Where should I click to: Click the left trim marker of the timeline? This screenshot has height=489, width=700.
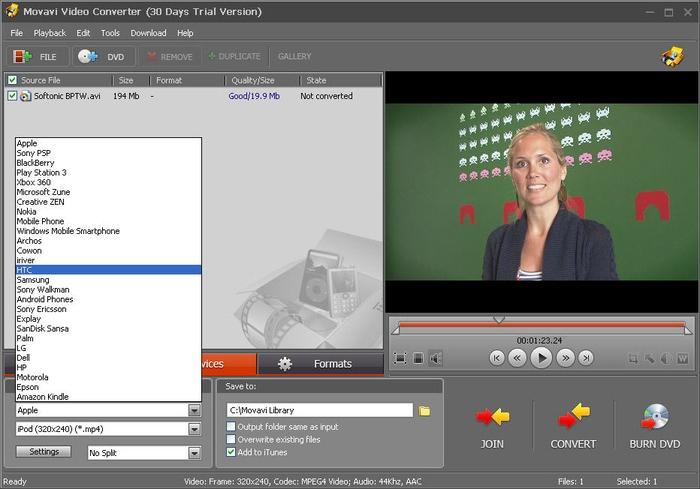395,330
